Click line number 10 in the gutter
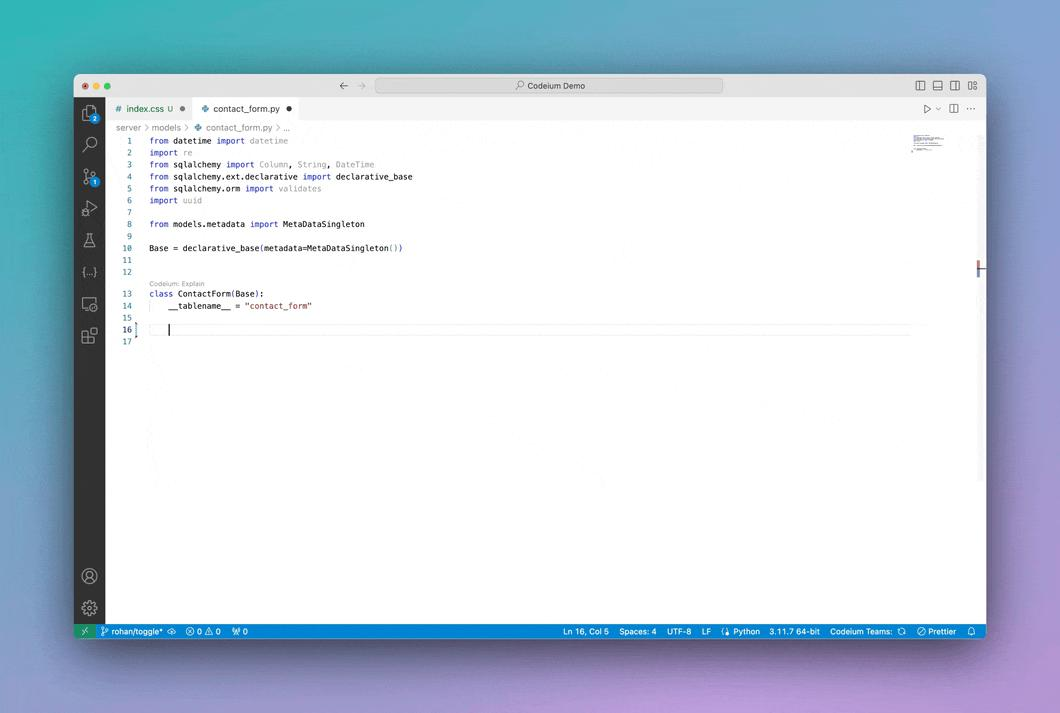 point(127,248)
